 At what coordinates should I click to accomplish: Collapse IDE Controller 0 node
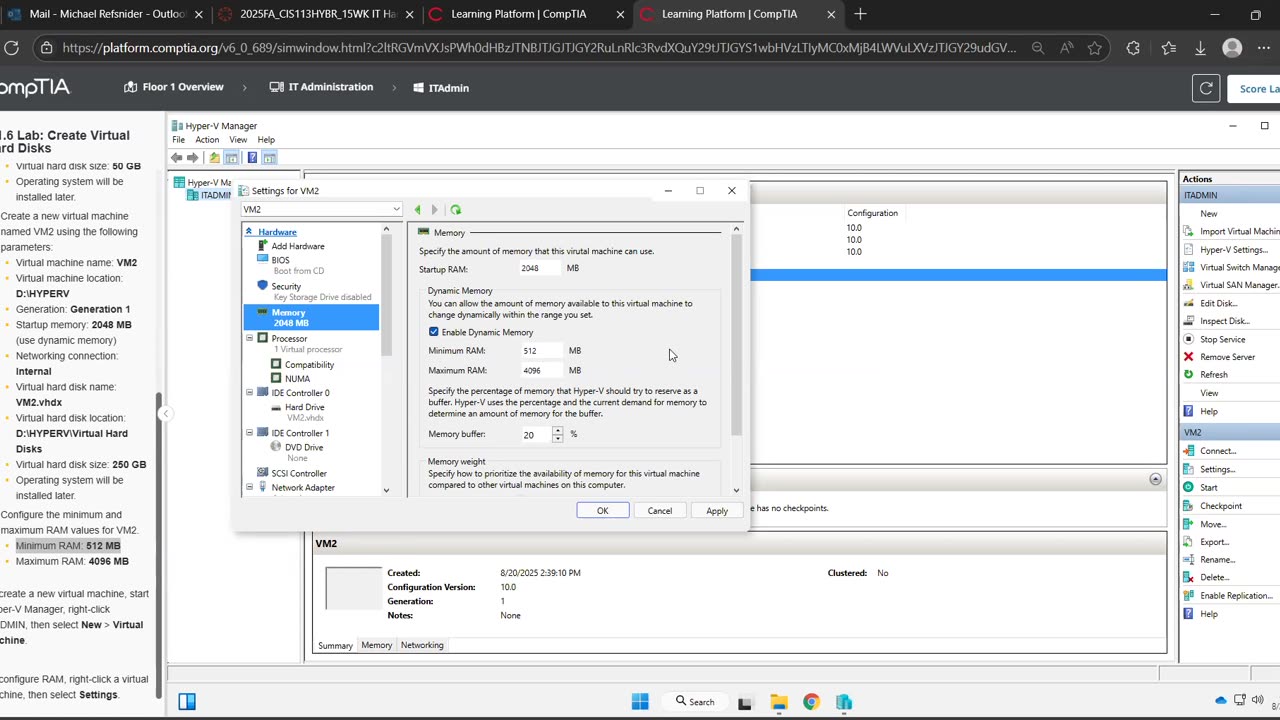click(250, 393)
